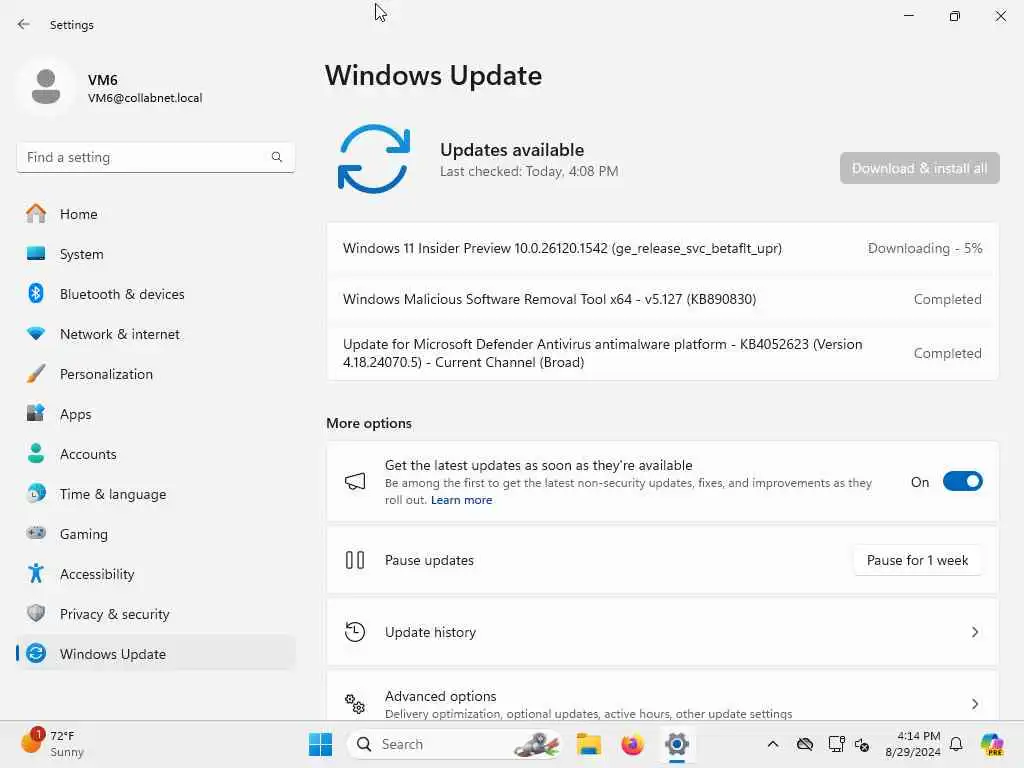Click the Settings gear taskbar icon

(677, 744)
